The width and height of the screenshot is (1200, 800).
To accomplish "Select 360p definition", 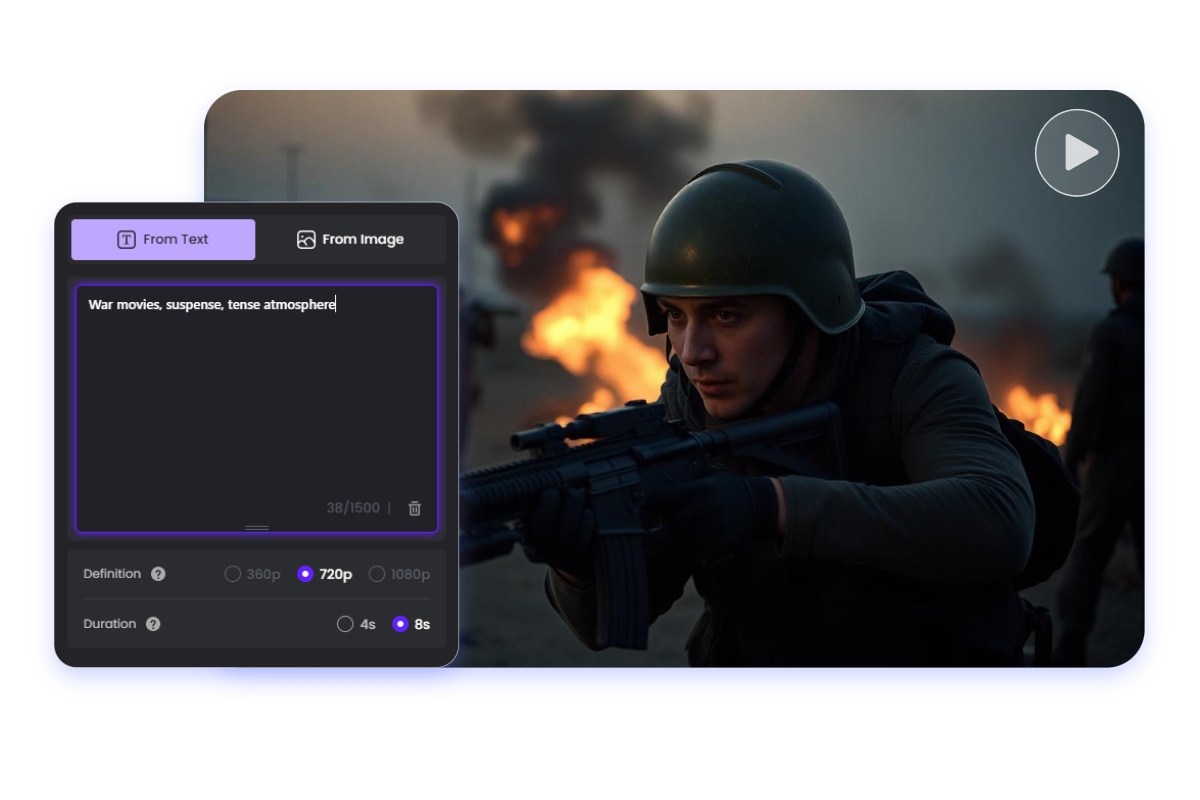I will (252, 574).
